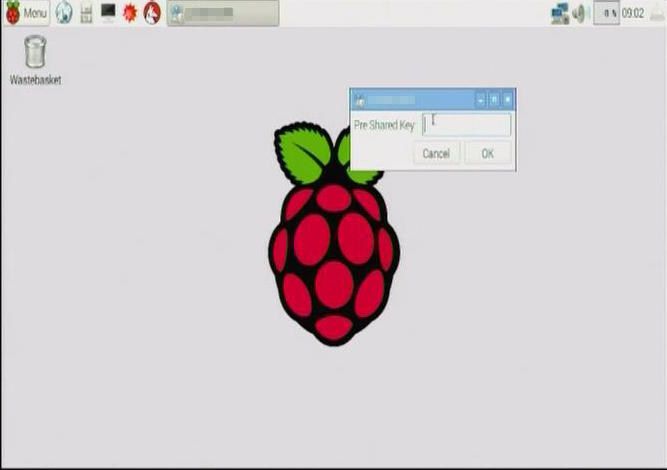Maximize the Pre Shared Key dialog
Image resolution: width=667 pixels, height=470 pixels.
(494, 100)
